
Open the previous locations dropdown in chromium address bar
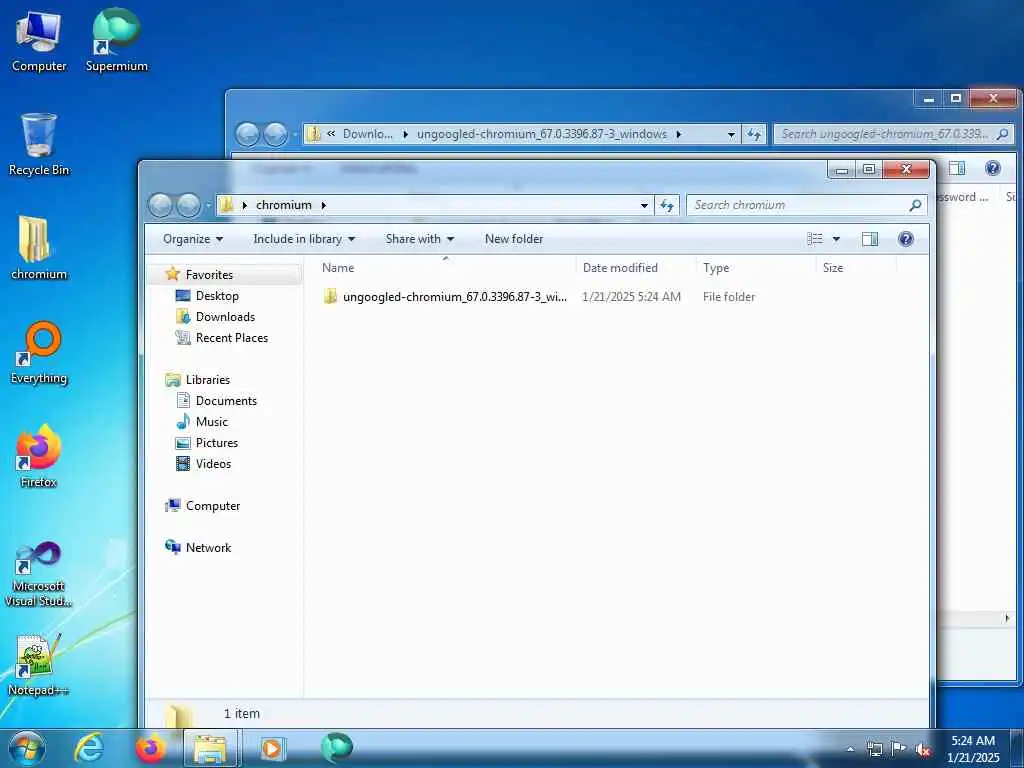[x=644, y=205]
